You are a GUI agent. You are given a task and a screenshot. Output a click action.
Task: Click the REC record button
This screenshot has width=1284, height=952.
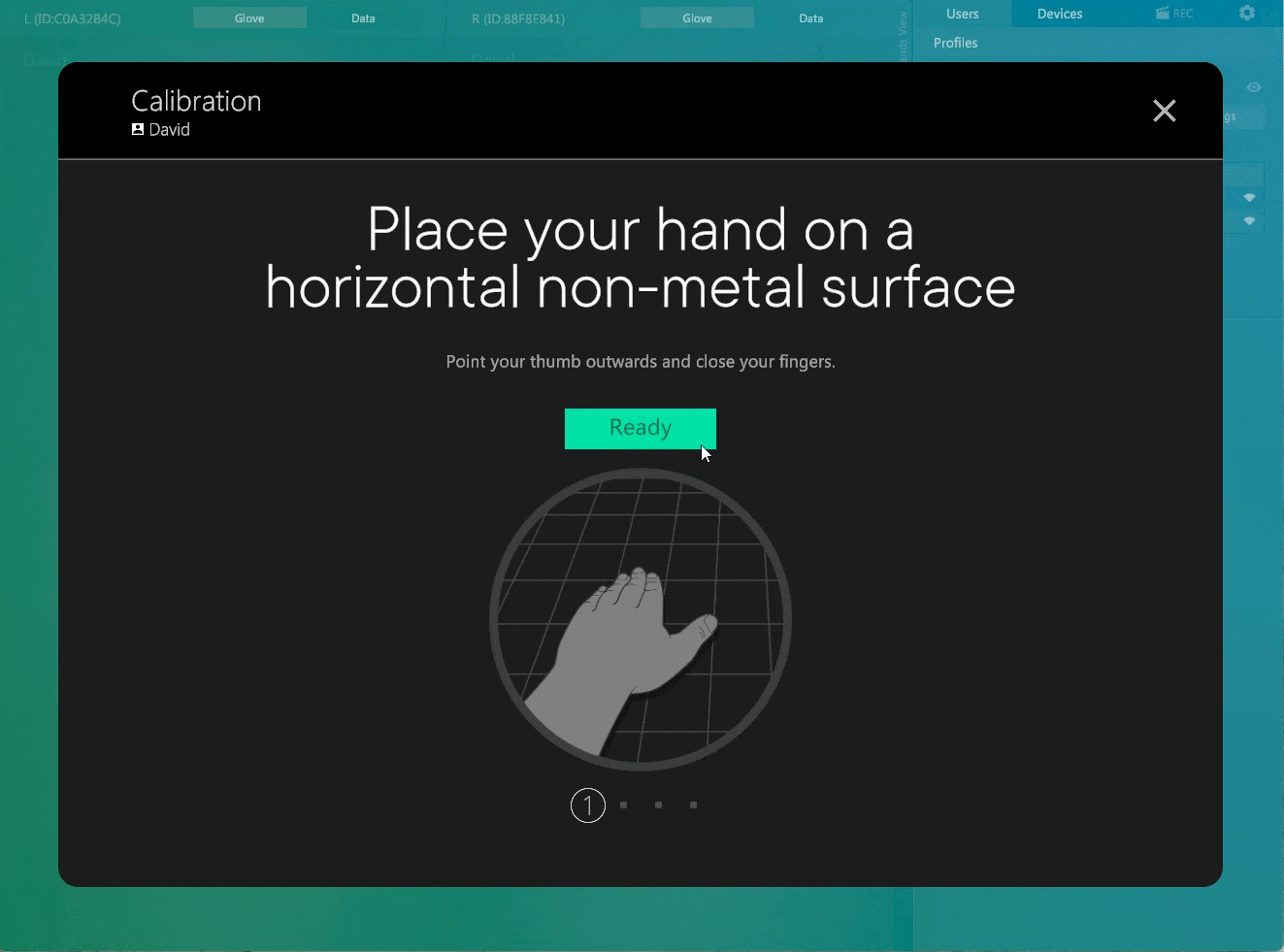[1174, 14]
